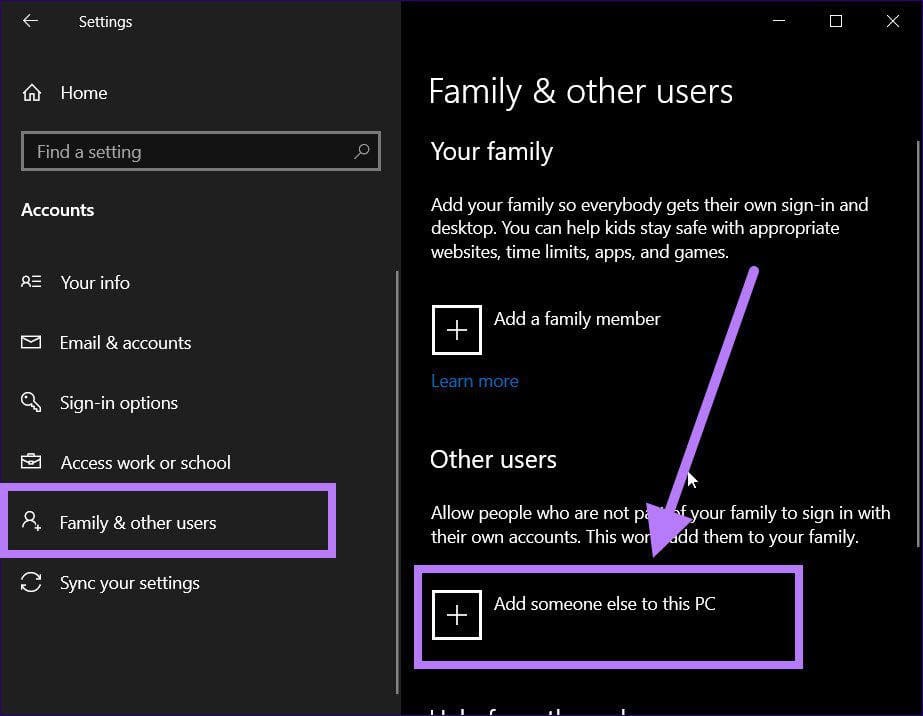Click the Family & other users person icon
This screenshot has width=923, height=716.
tap(31, 521)
